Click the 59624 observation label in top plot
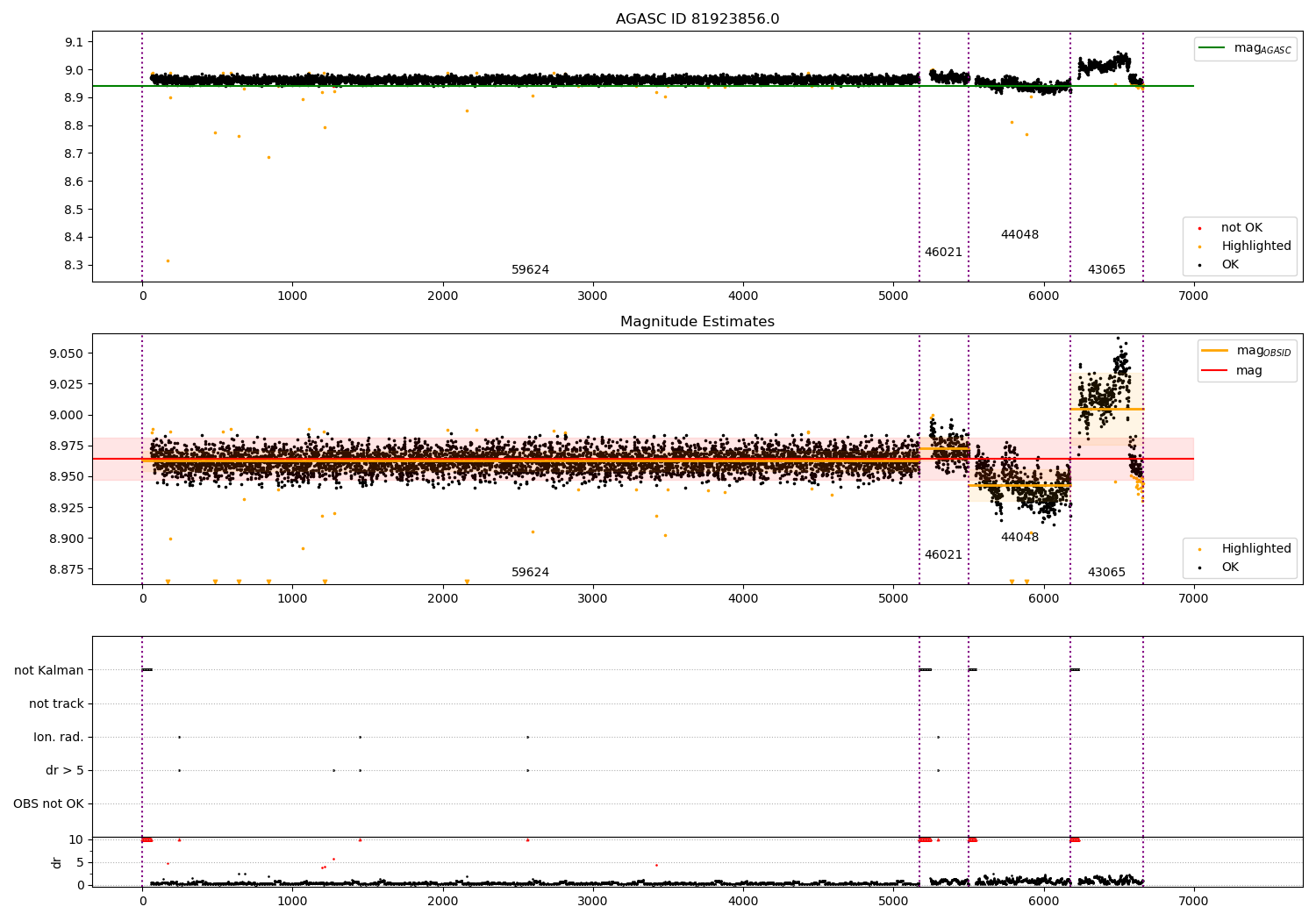Screen dimensions: 1316x921 pyautogui.click(x=530, y=270)
